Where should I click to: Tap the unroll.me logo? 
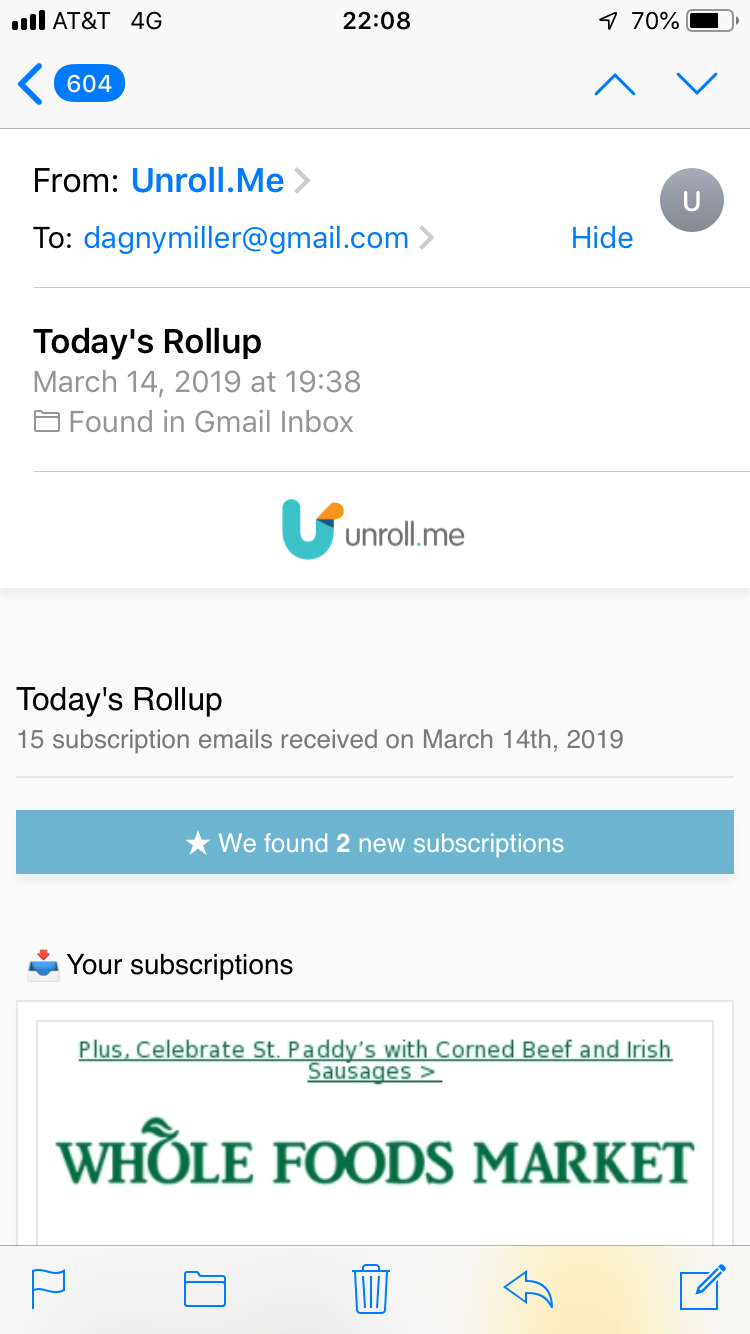374,530
